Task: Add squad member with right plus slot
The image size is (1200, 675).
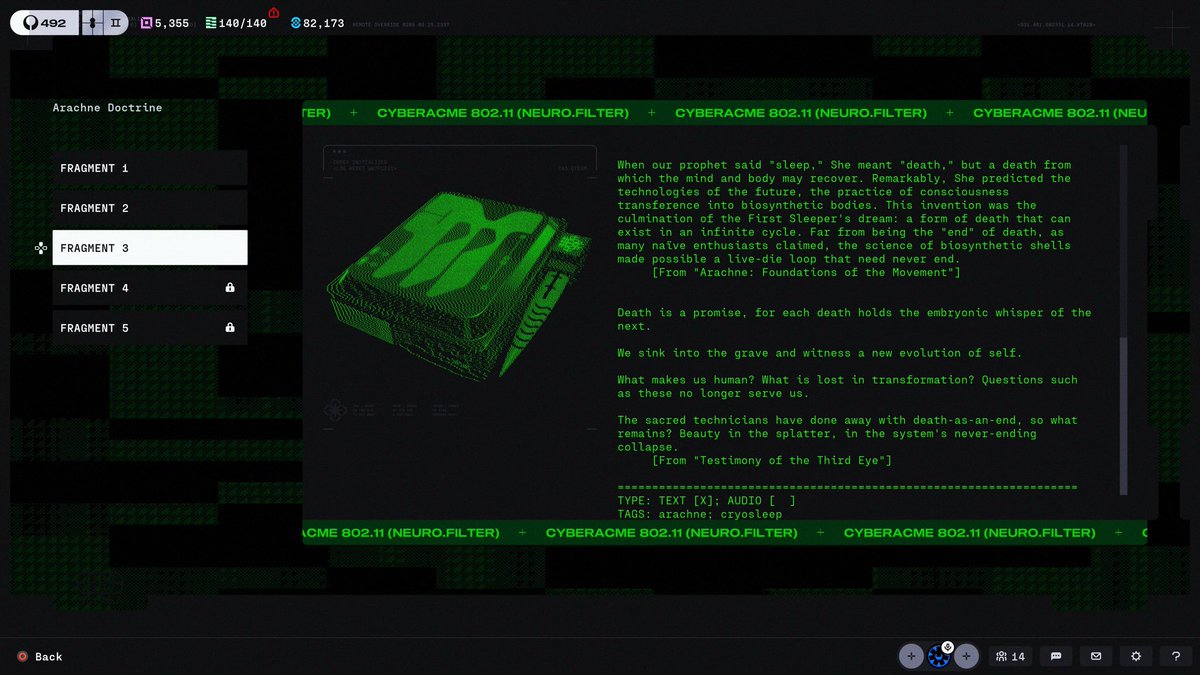Action: tap(966, 656)
